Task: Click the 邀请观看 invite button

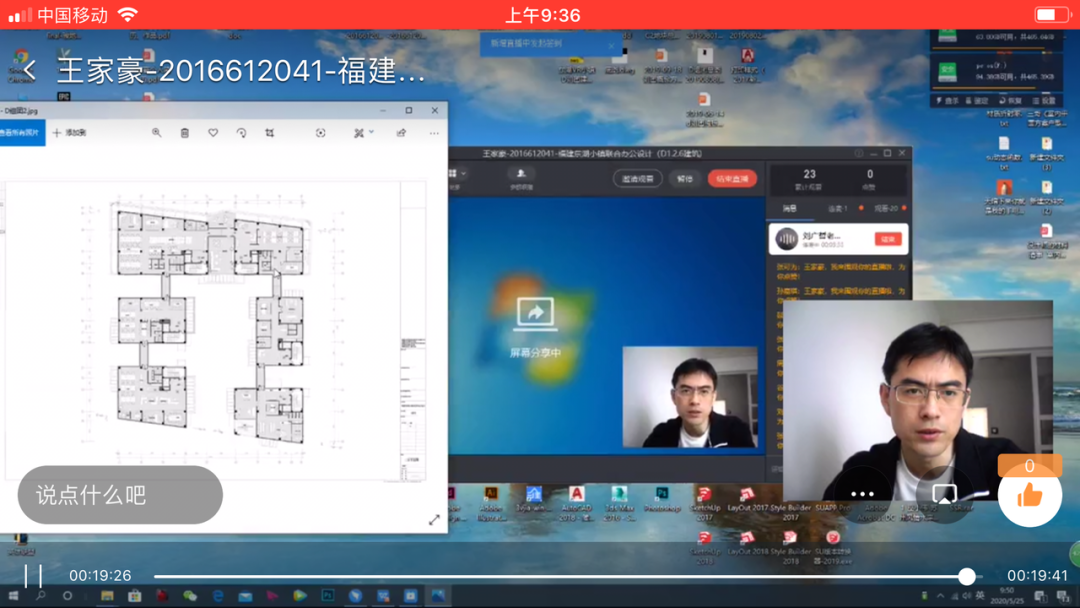Action: tap(637, 179)
